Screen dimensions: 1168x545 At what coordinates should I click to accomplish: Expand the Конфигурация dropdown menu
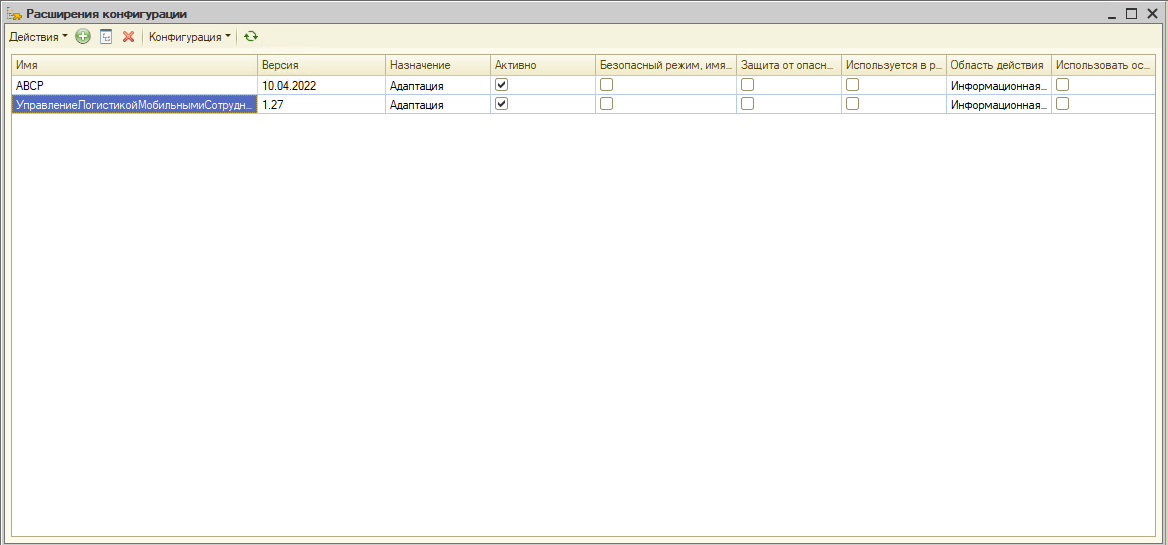(189, 36)
